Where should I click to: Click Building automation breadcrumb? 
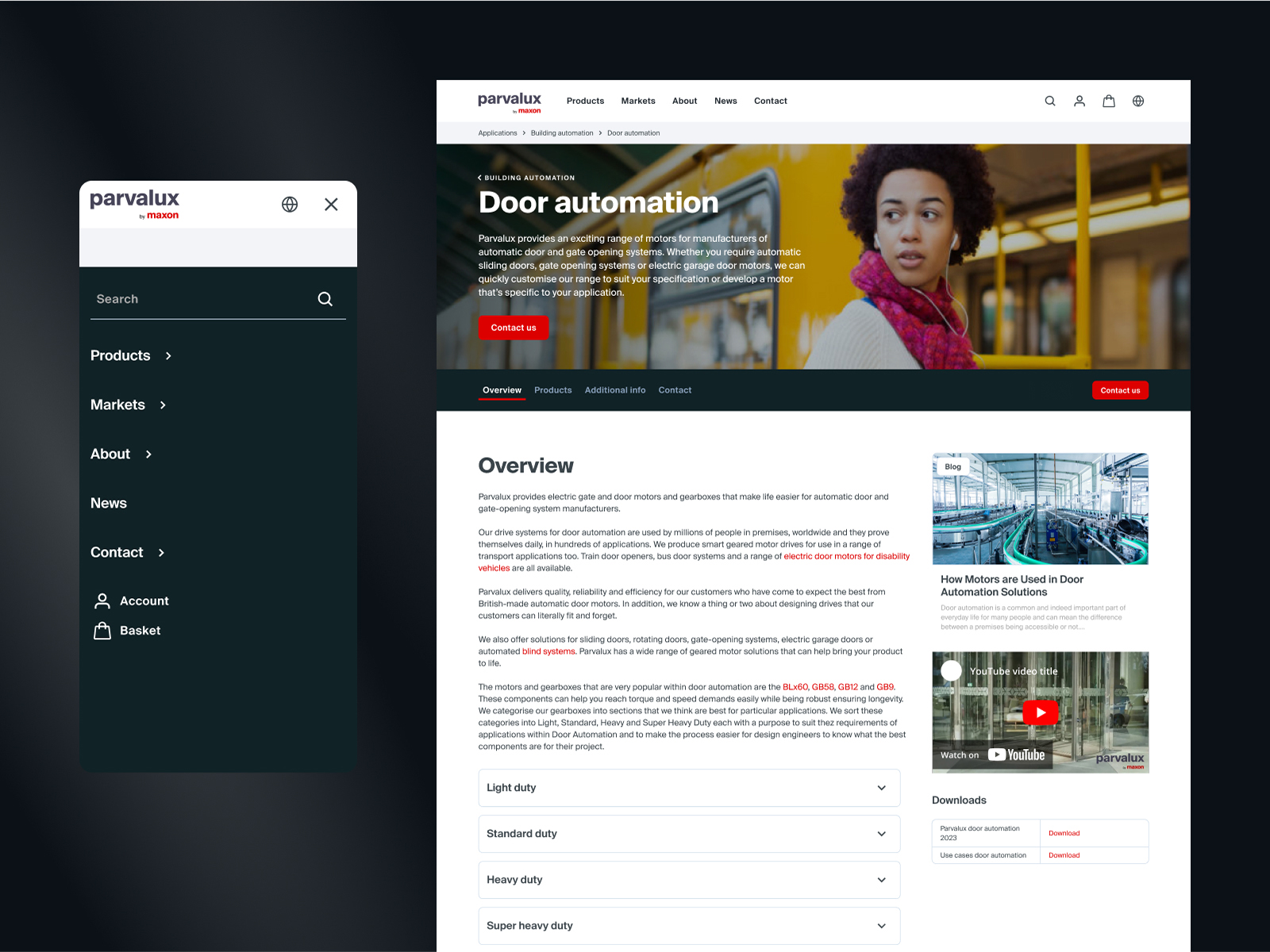[562, 133]
